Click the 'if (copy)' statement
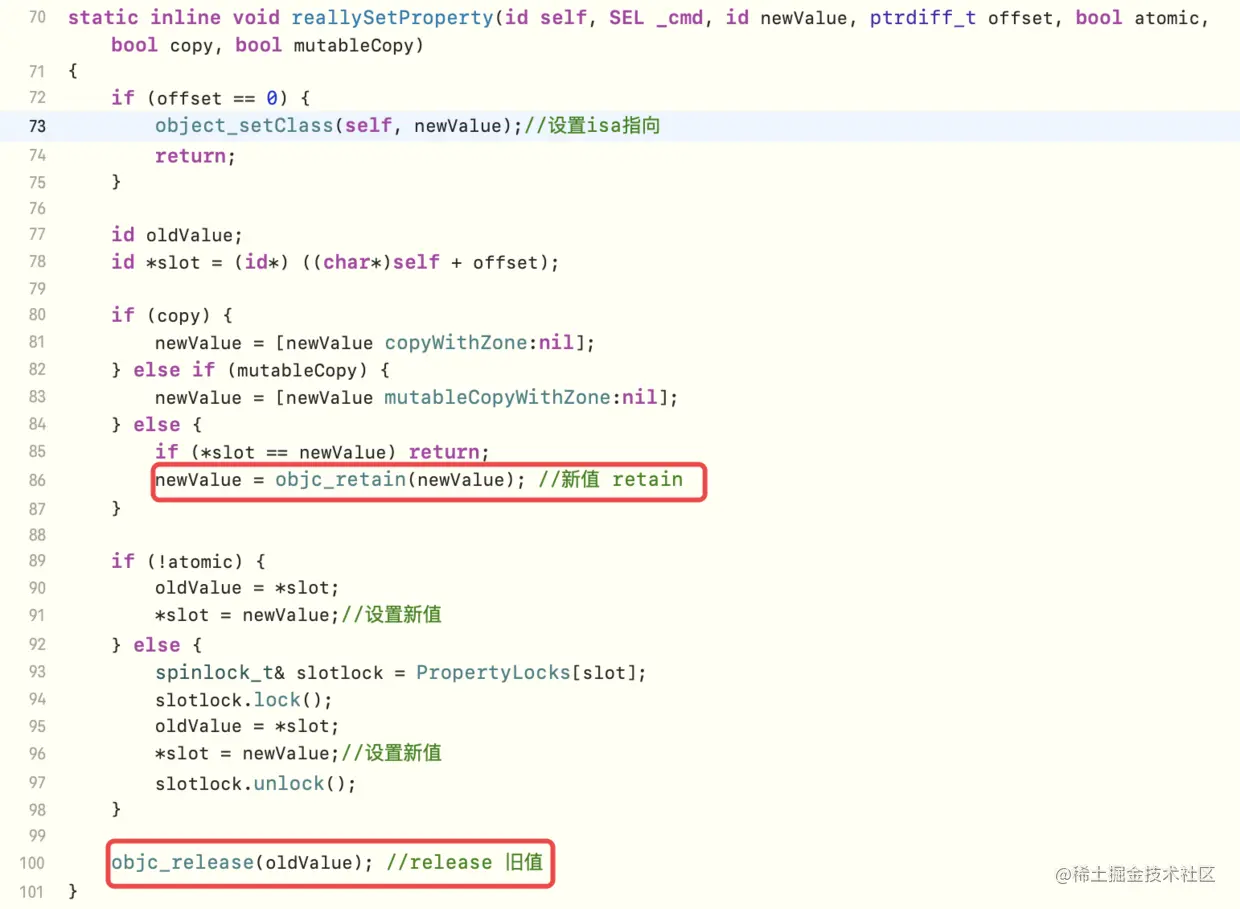 coord(172,316)
